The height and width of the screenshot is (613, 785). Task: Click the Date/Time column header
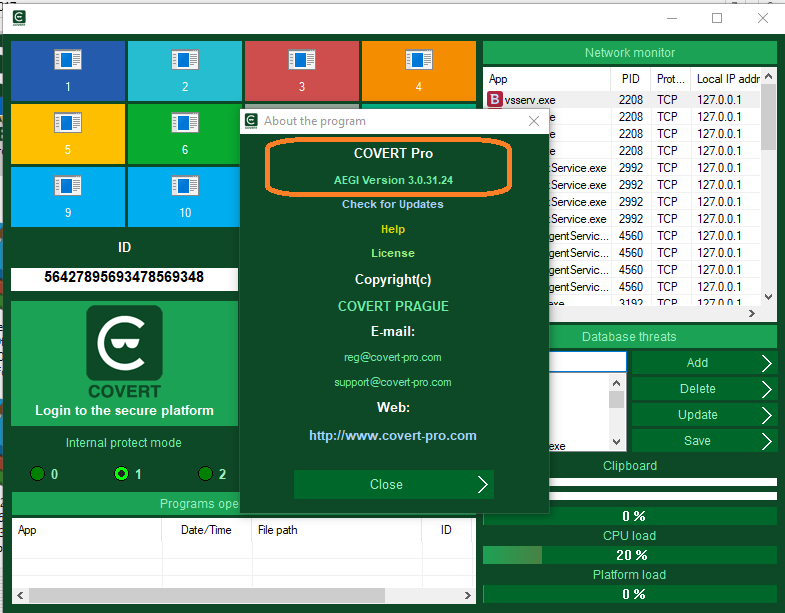tap(206, 530)
